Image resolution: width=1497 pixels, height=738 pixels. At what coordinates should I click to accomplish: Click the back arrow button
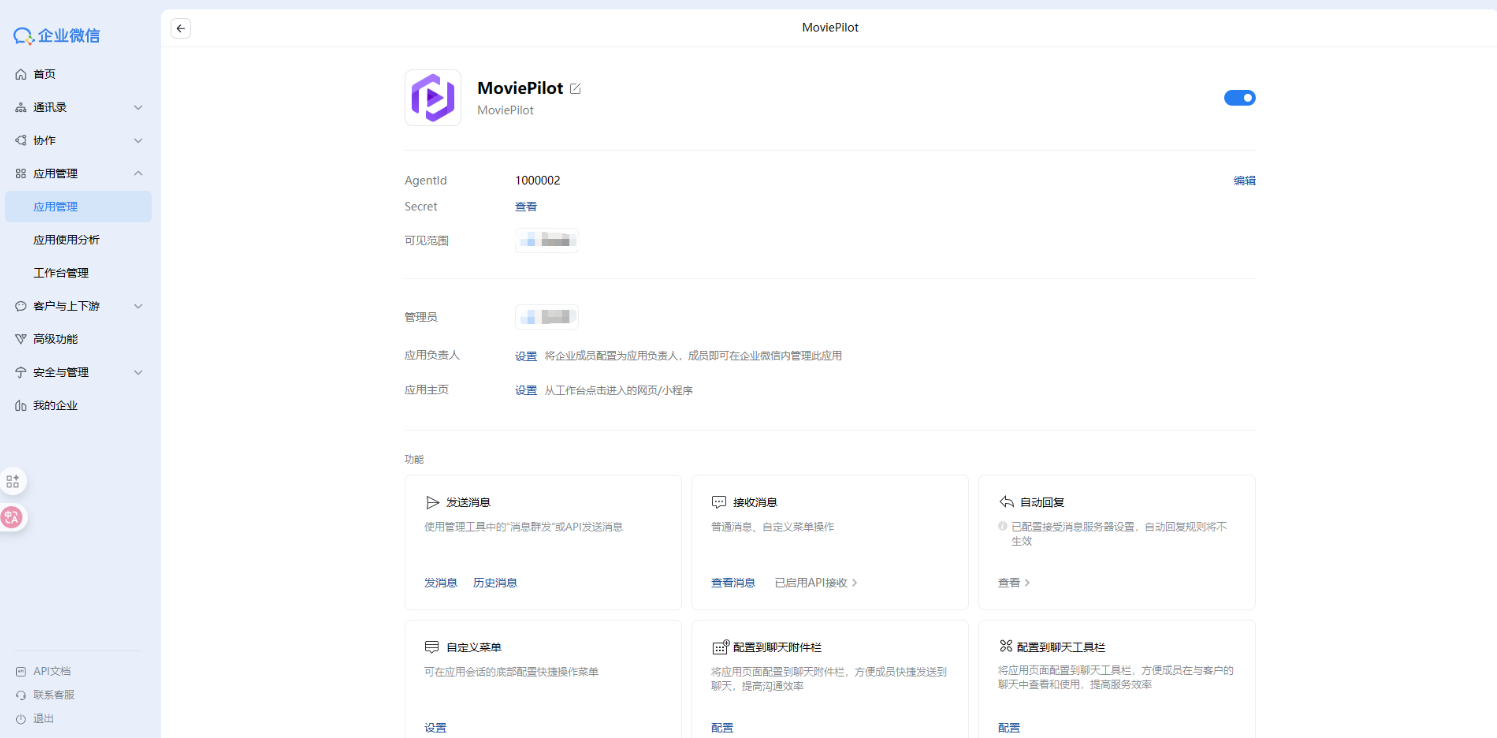point(180,28)
